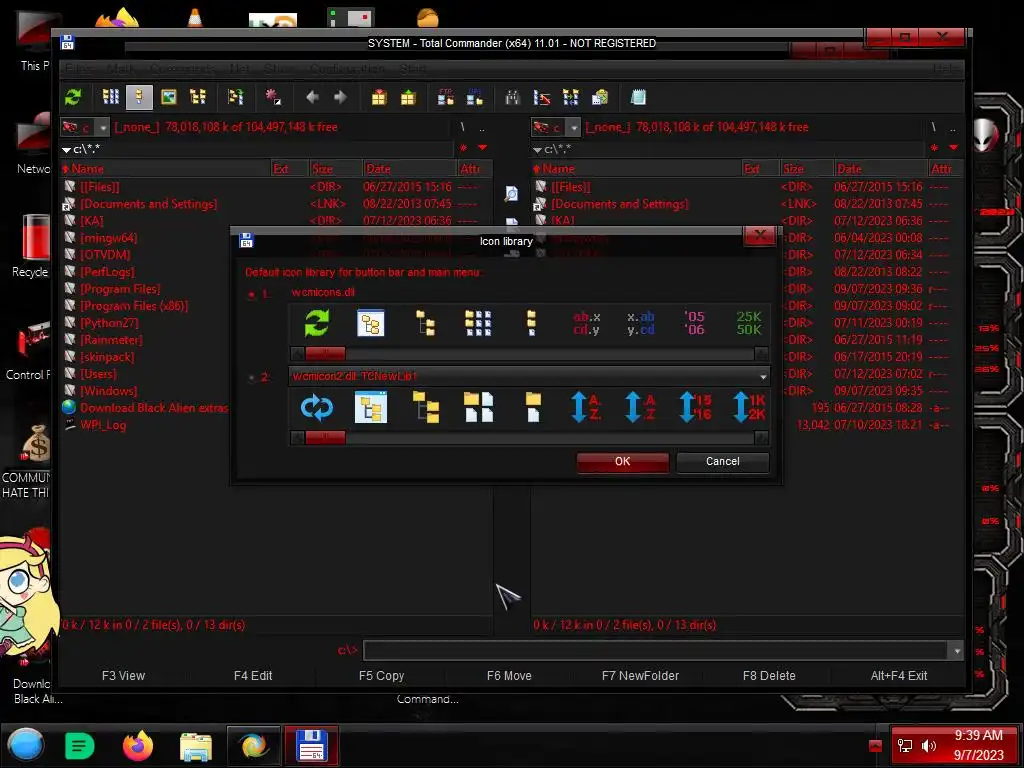Open the Help menu
Image resolution: width=1024 pixels, height=768 pixels.
[x=944, y=69]
